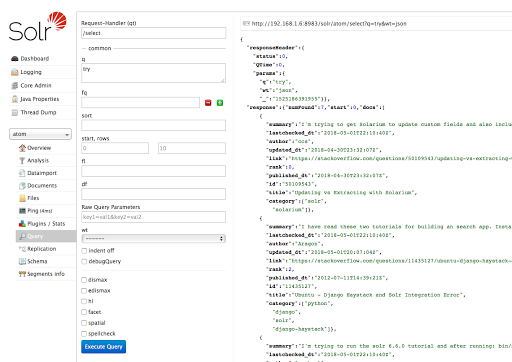Click the Logging icon
The image size is (512, 362).
click(15, 72)
